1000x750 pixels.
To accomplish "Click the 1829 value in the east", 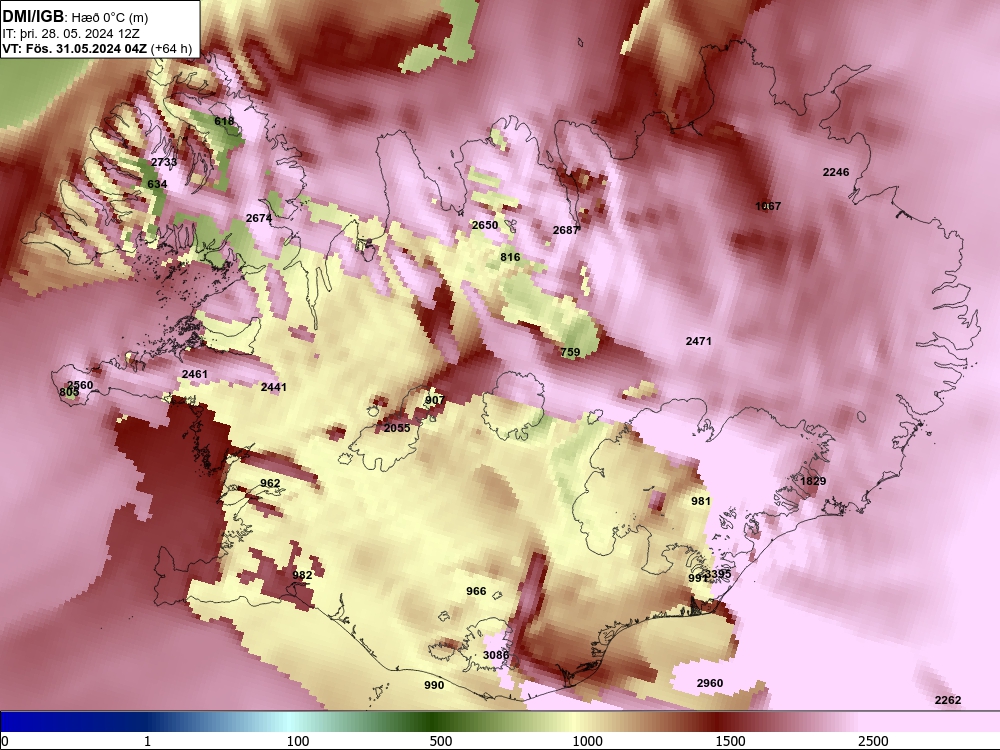I will [x=813, y=481].
